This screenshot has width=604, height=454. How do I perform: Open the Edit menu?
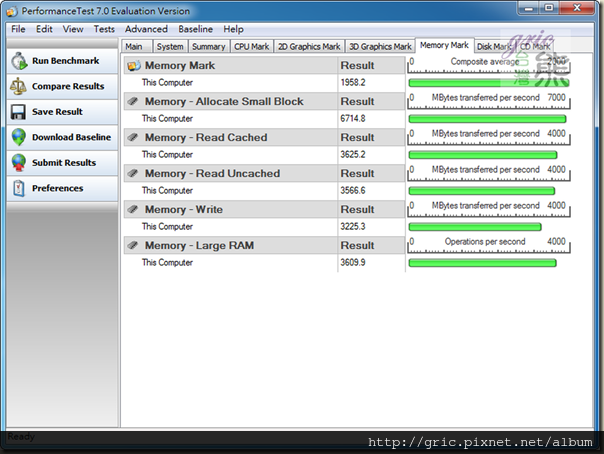[44, 29]
